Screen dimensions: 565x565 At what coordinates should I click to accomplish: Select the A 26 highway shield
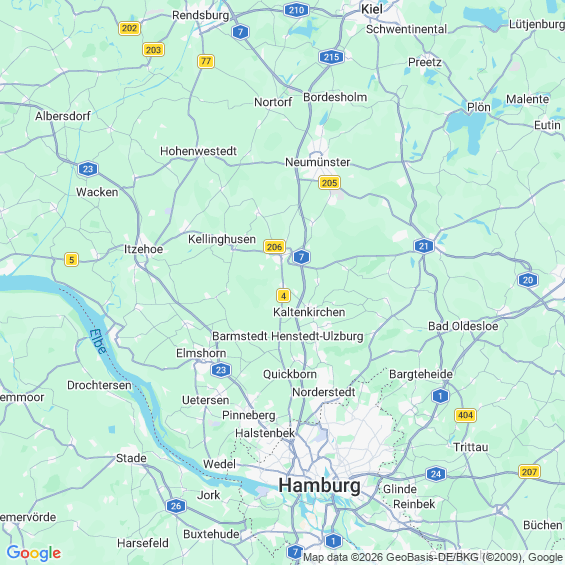pos(176,506)
